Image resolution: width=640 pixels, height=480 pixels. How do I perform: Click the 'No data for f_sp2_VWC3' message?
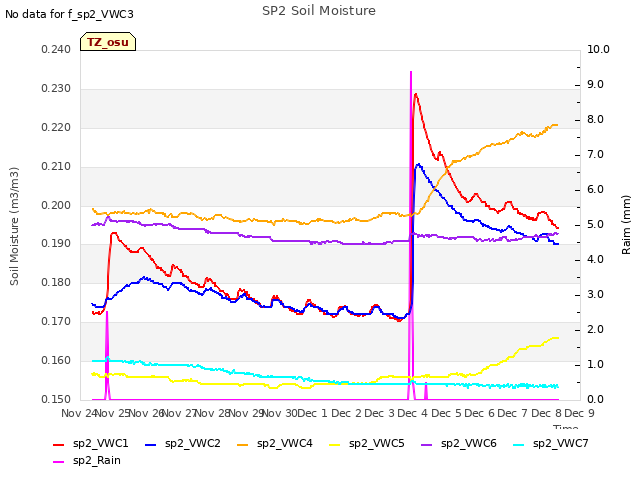69,14
